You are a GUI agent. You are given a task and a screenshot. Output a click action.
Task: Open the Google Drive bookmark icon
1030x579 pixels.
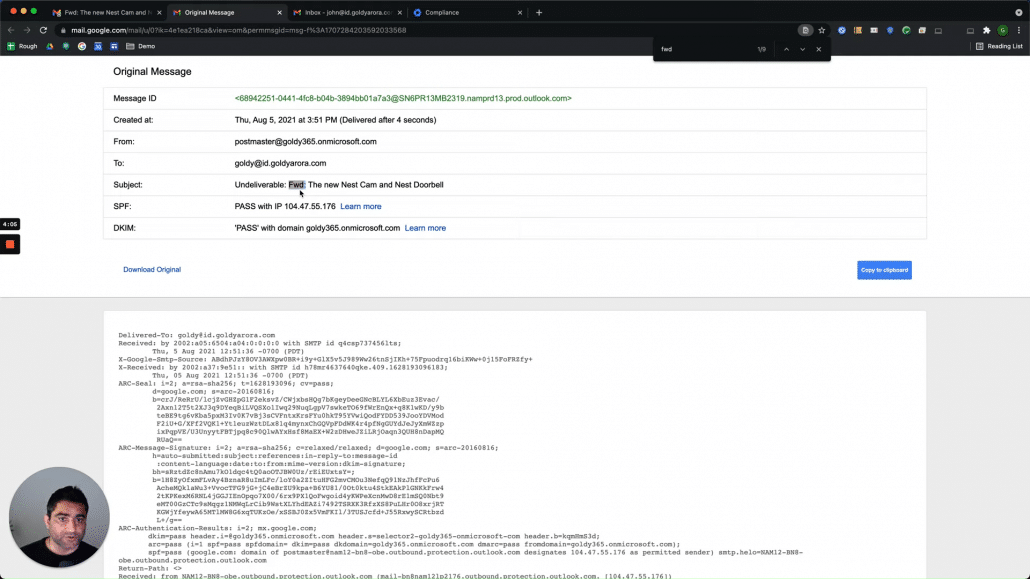pos(50,47)
